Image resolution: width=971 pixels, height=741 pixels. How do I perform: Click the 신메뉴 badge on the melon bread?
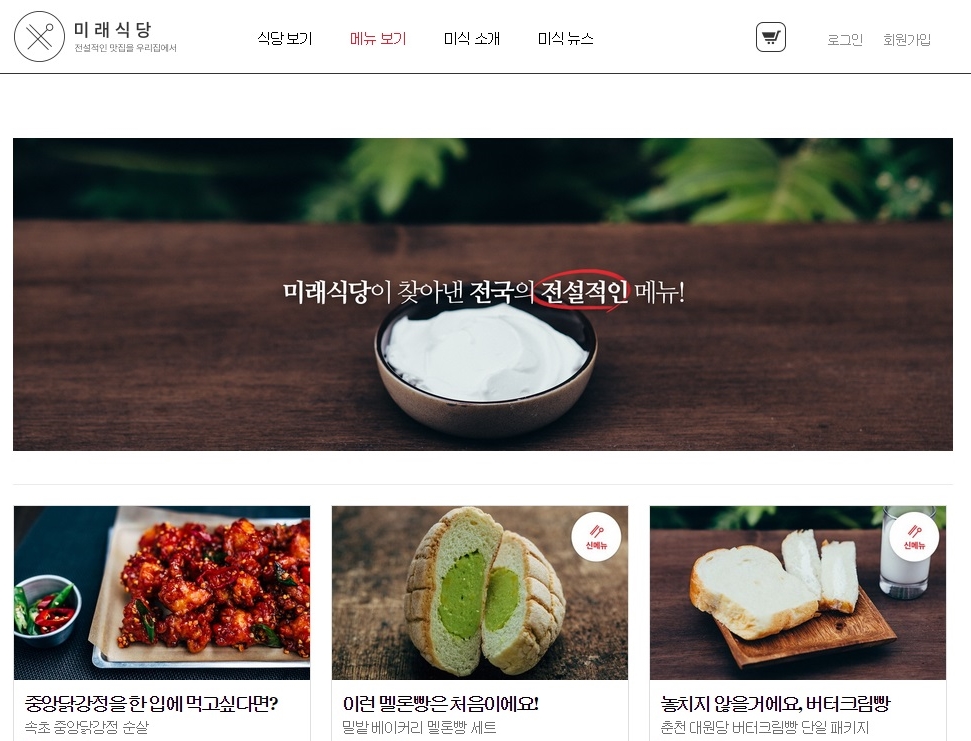(x=596, y=537)
